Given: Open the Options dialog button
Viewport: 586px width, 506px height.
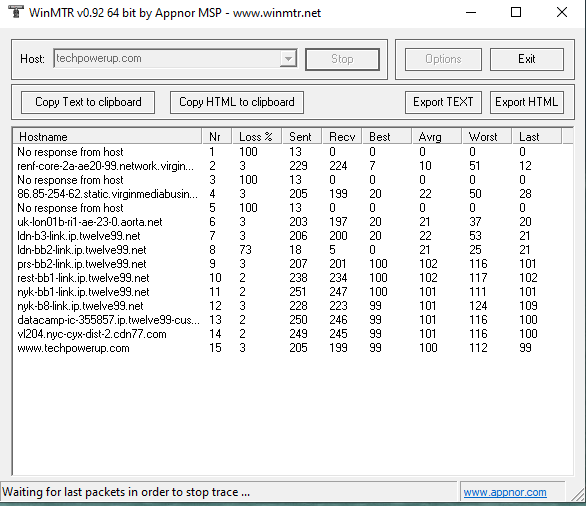Looking at the screenshot, I should pos(443,59).
